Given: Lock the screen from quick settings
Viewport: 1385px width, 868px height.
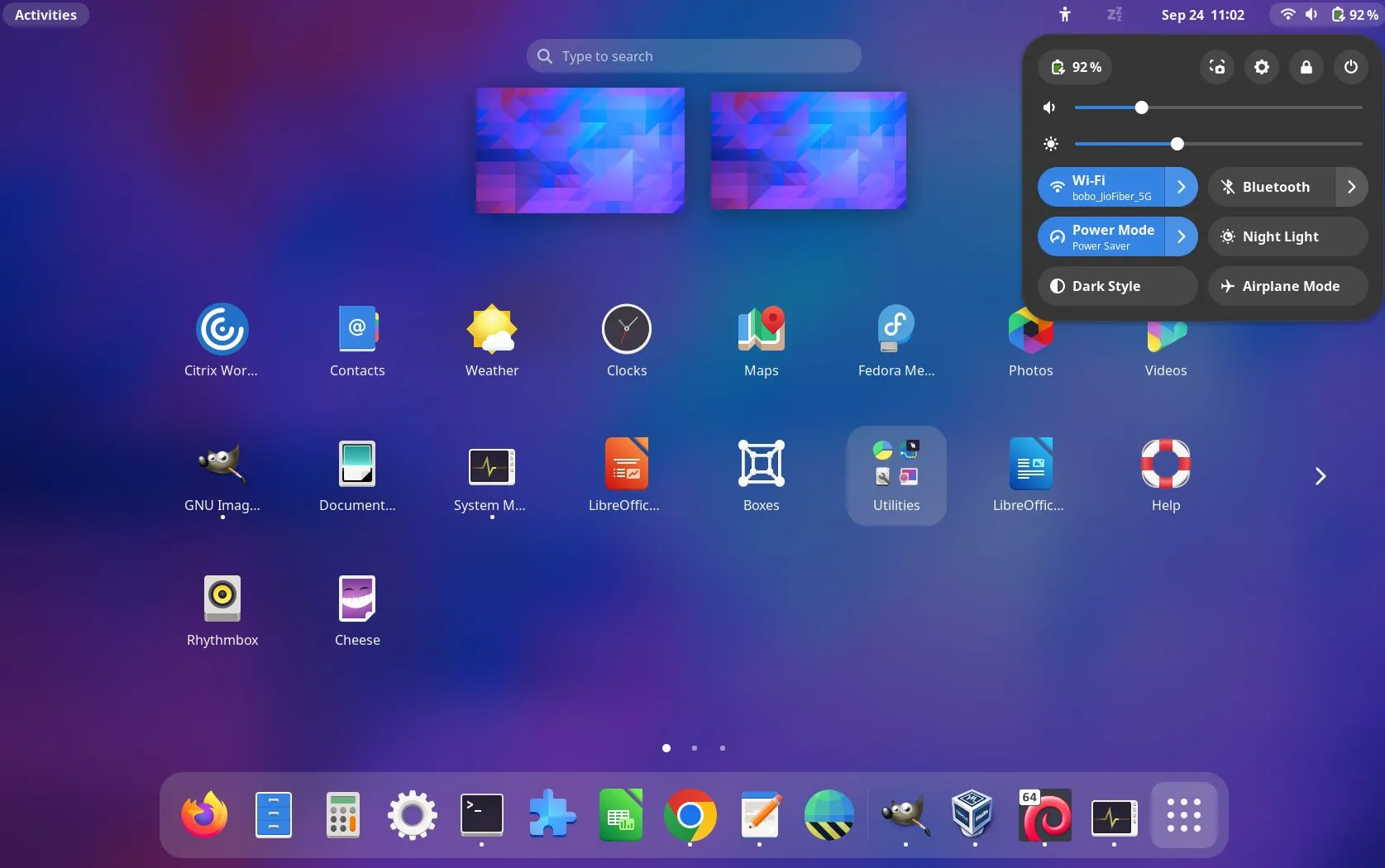Looking at the screenshot, I should tap(1306, 67).
